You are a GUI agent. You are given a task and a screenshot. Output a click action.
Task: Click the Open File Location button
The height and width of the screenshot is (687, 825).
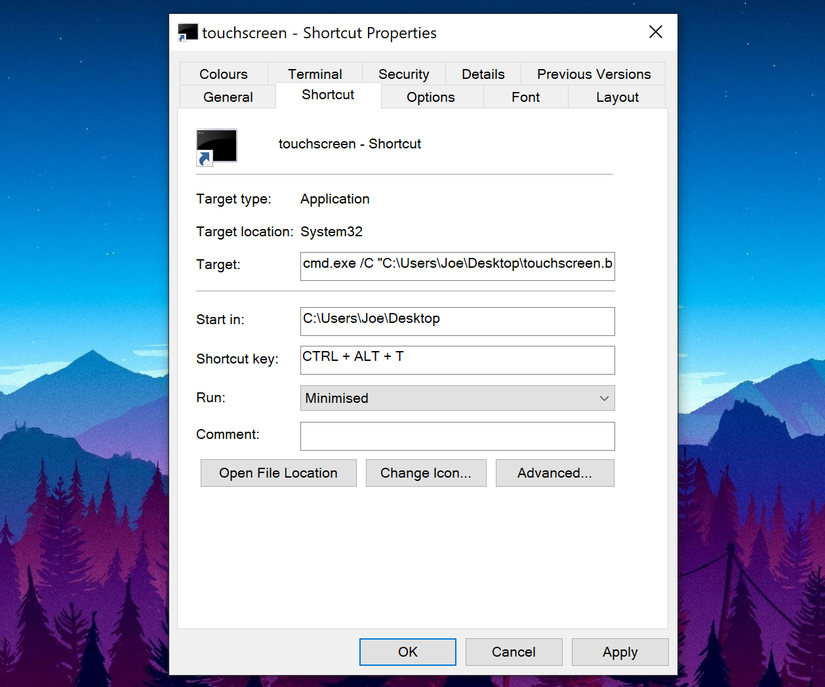pyautogui.click(x=278, y=473)
